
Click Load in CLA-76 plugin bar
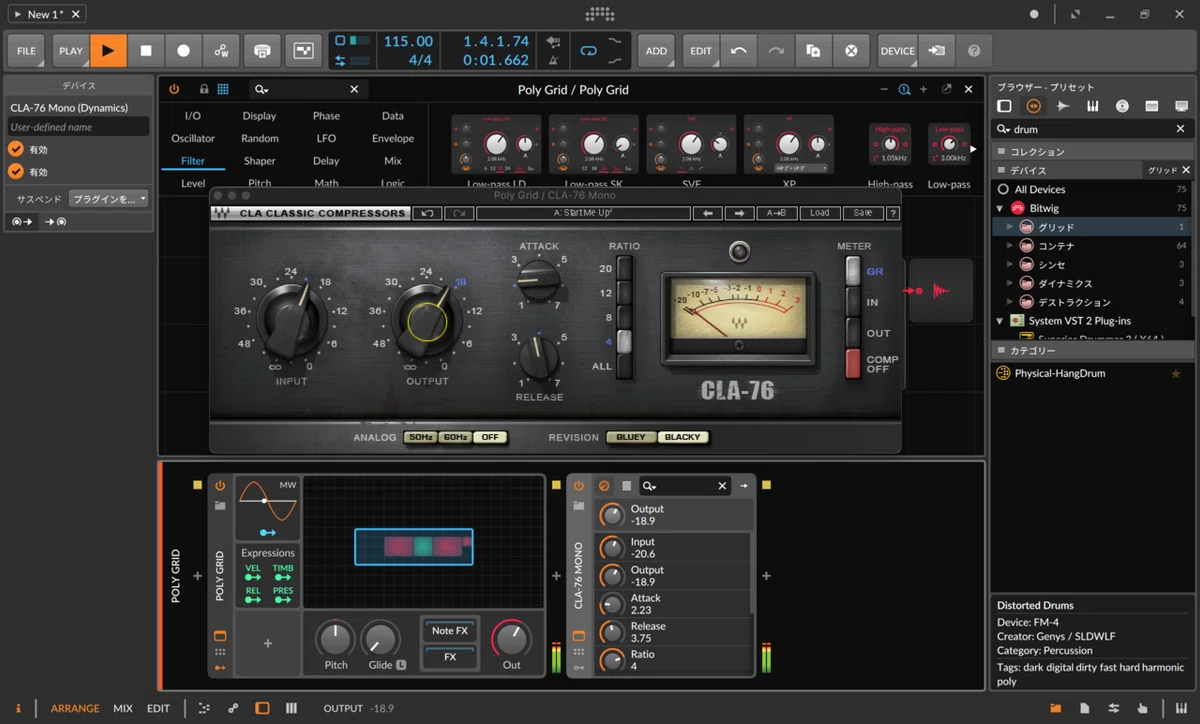click(819, 213)
